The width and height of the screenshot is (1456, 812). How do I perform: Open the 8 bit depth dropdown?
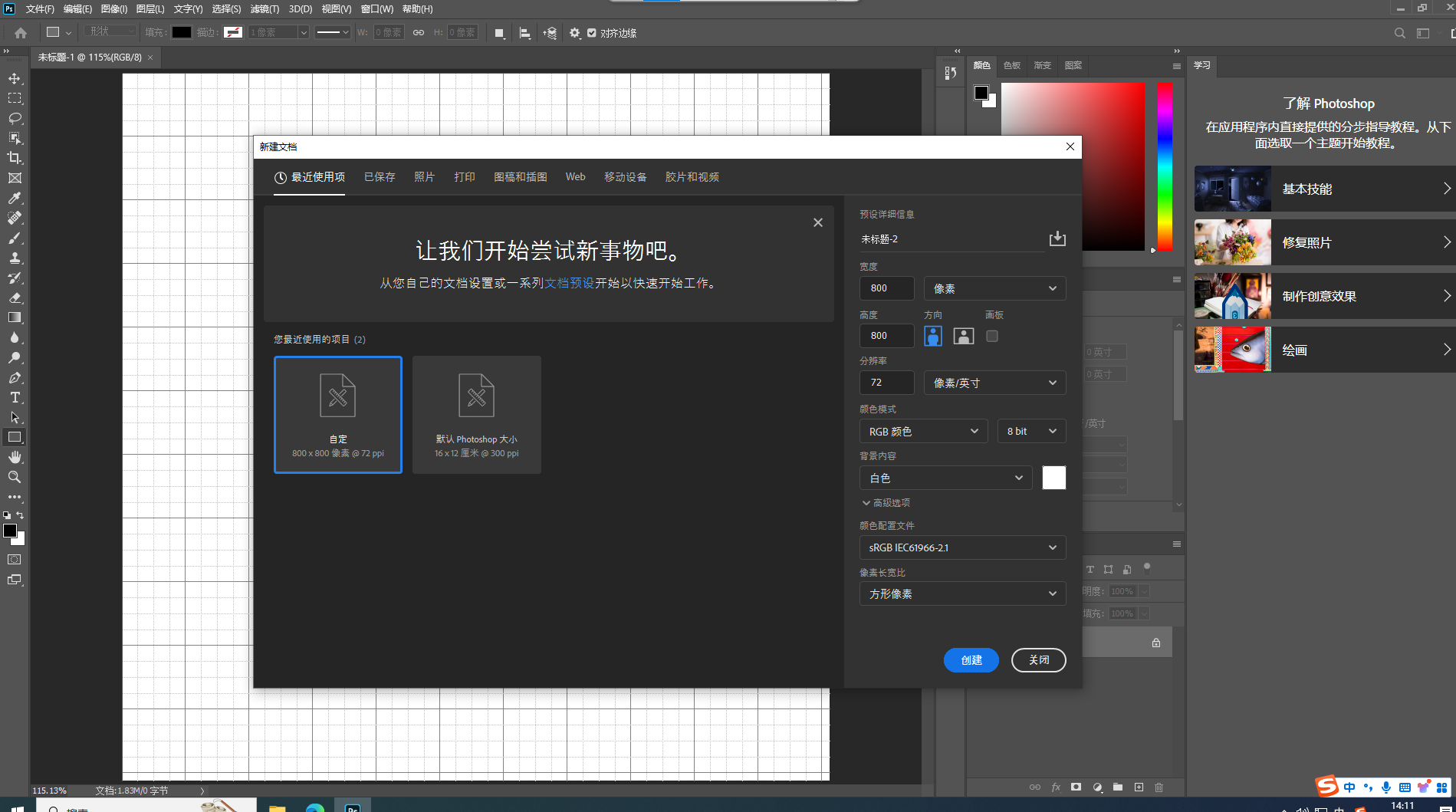pyautogui.click(x=1031, y=432)
